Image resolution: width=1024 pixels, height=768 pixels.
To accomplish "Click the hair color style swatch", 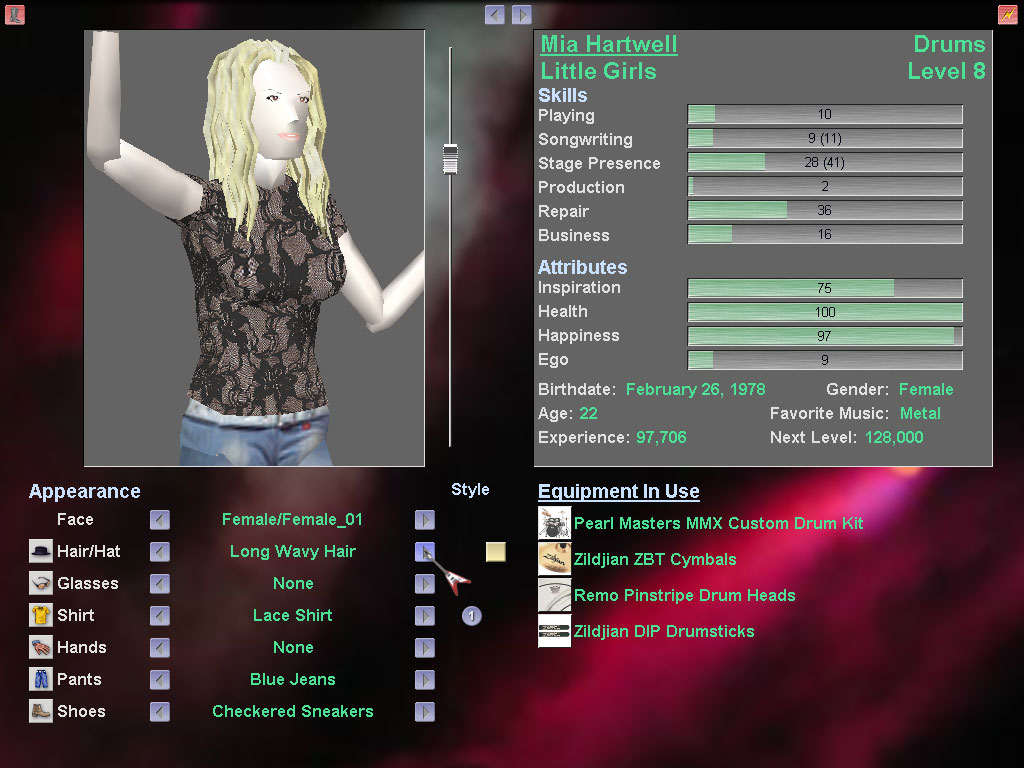I will [x=496, y=552].
